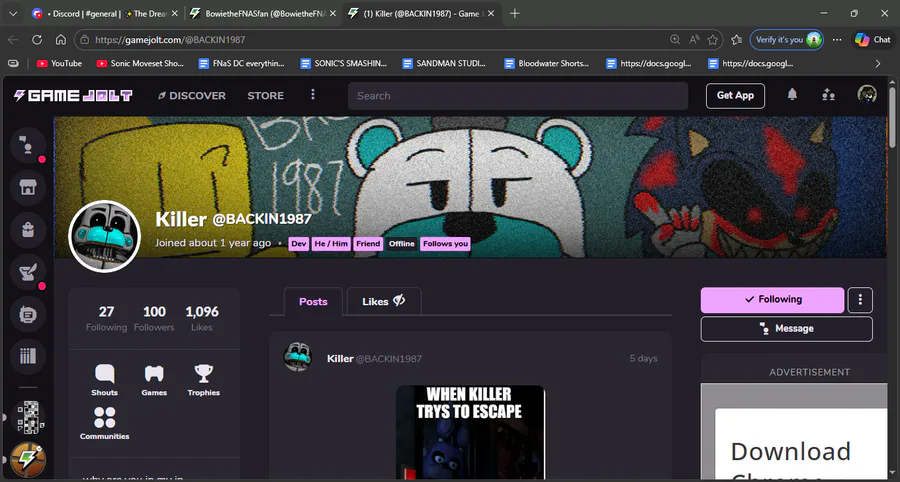Open the read aloud icon in address bar

694,40
